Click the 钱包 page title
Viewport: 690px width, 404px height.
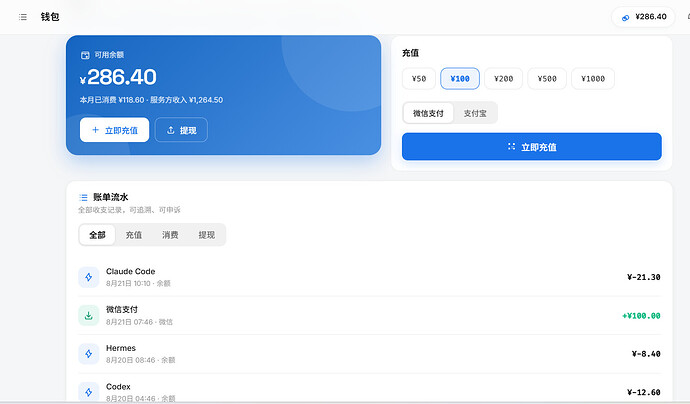[x=50, y=17]
